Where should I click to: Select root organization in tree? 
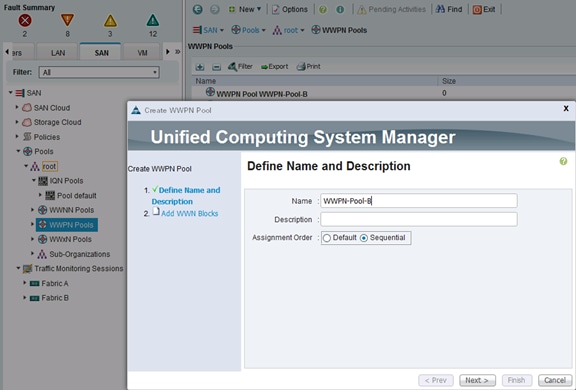(49, 166)
